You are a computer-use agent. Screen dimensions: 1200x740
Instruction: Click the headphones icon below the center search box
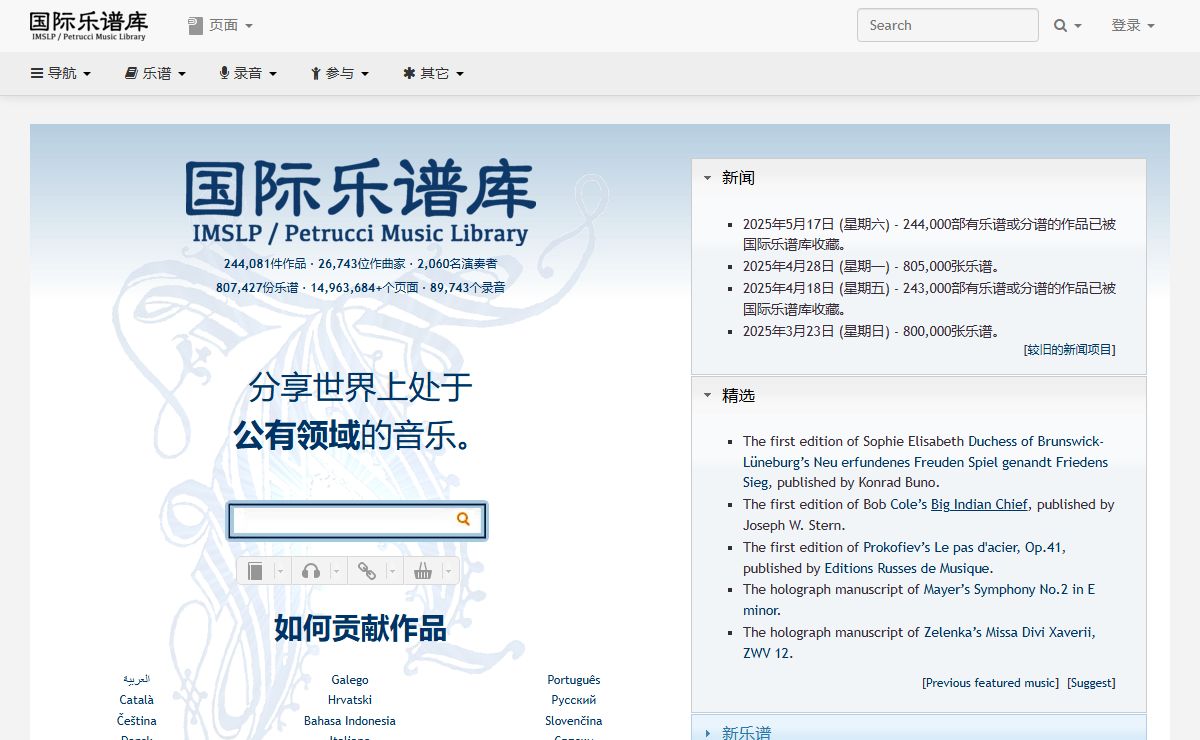coord(311,571)
